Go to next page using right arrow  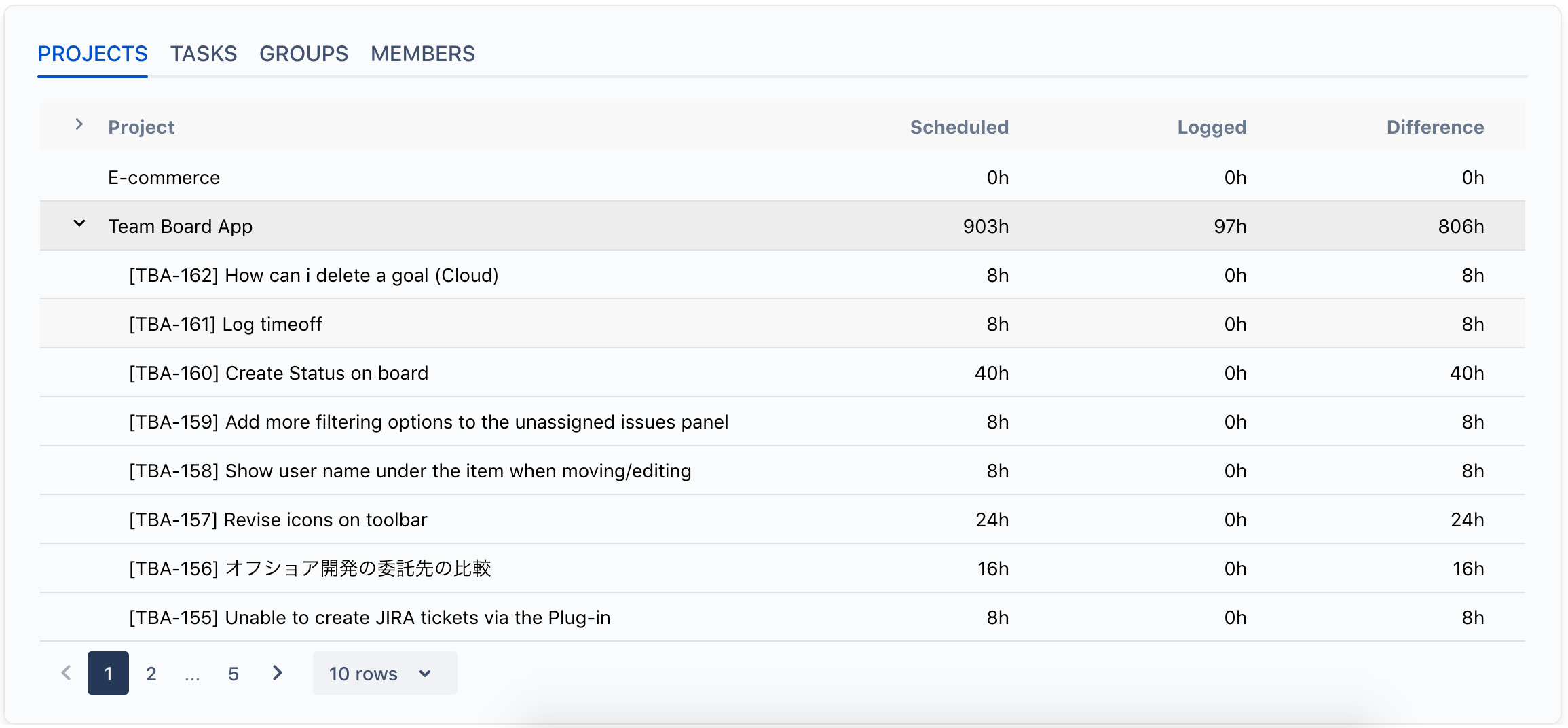pos(277,673)
